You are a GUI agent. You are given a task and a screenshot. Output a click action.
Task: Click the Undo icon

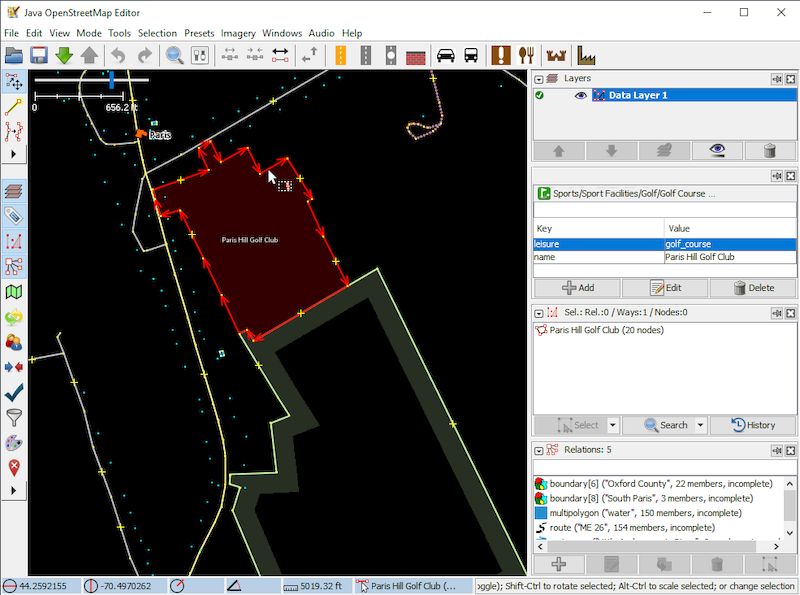click(x=118, y=55)
